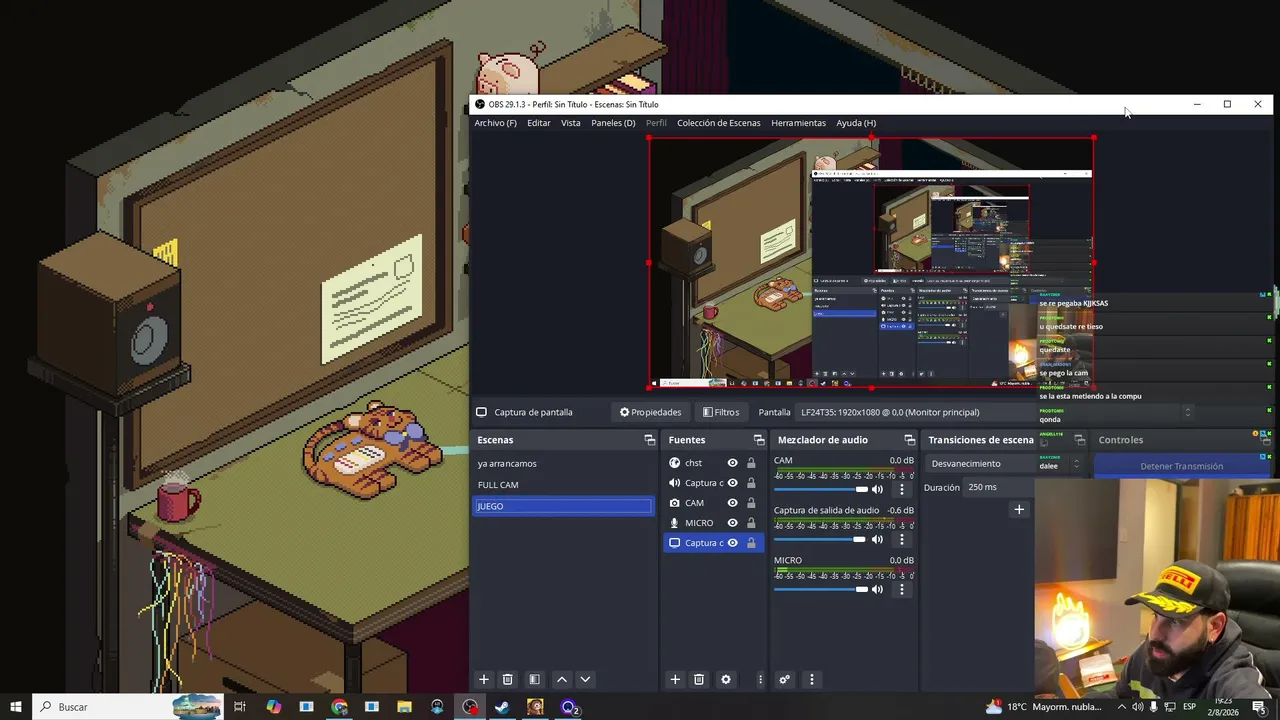The height and width of the screenshot is (720, 1280).
Task: Click the Filtros button
Action: [x=721, y=412]
